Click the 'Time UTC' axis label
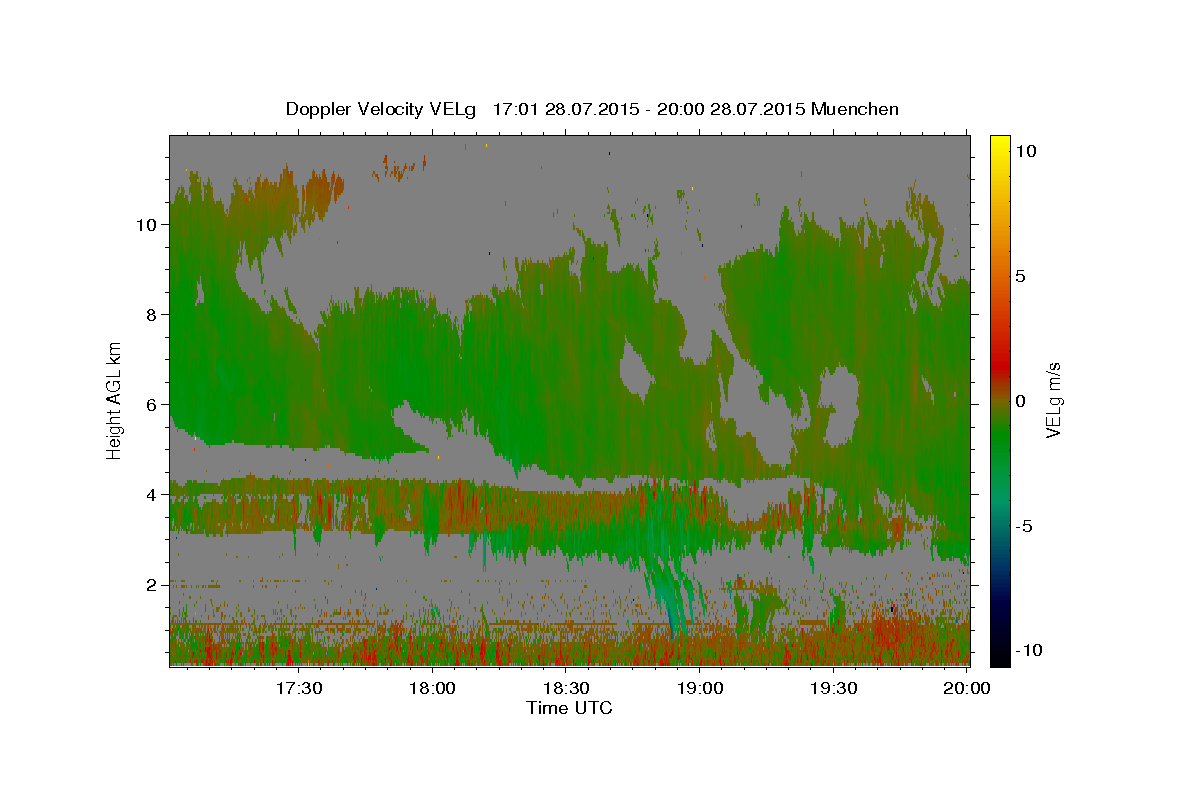The image size is (1200, 800). [x=569, y=708]
